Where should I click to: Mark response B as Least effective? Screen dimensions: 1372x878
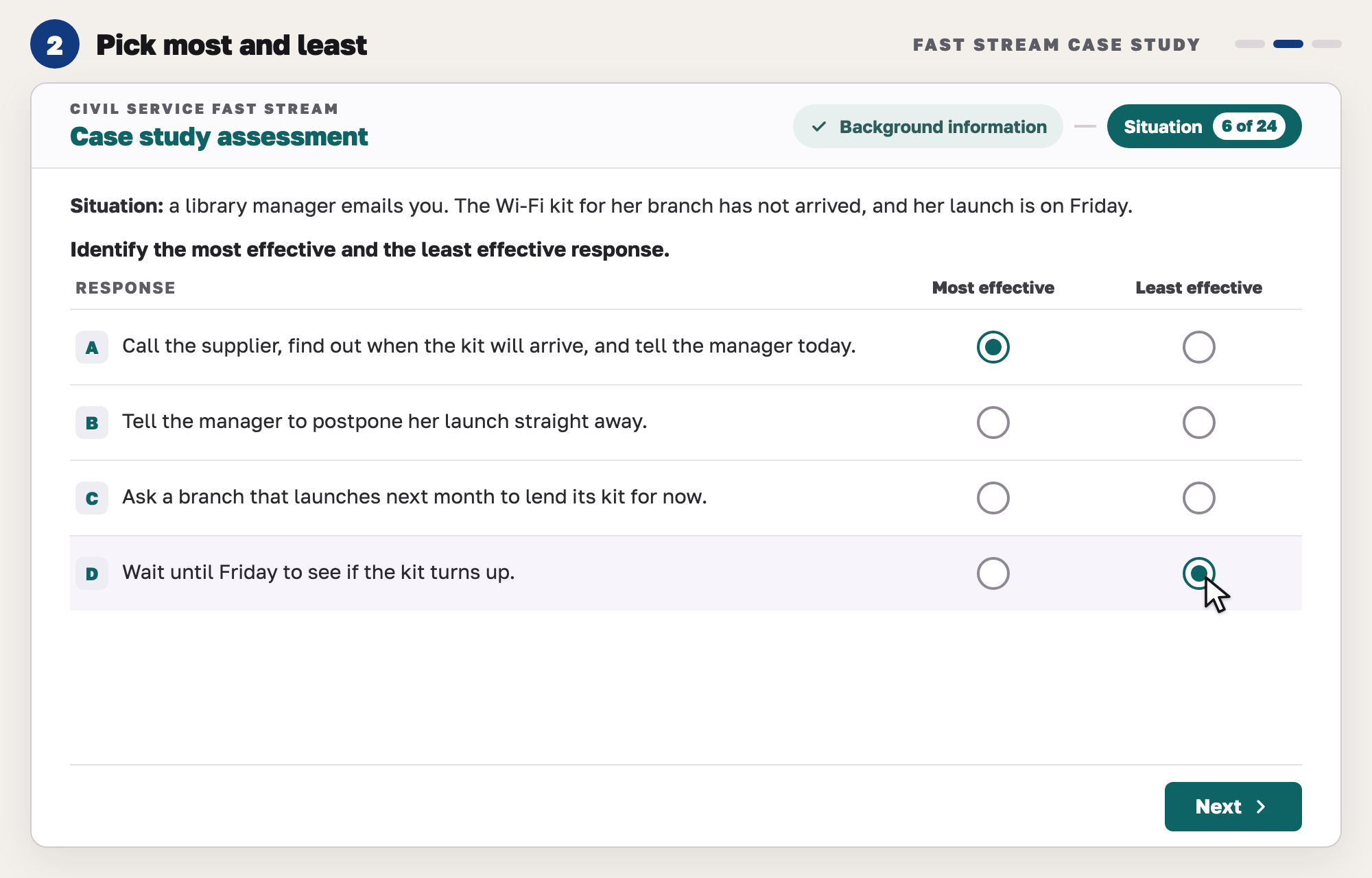[1198, 423]
